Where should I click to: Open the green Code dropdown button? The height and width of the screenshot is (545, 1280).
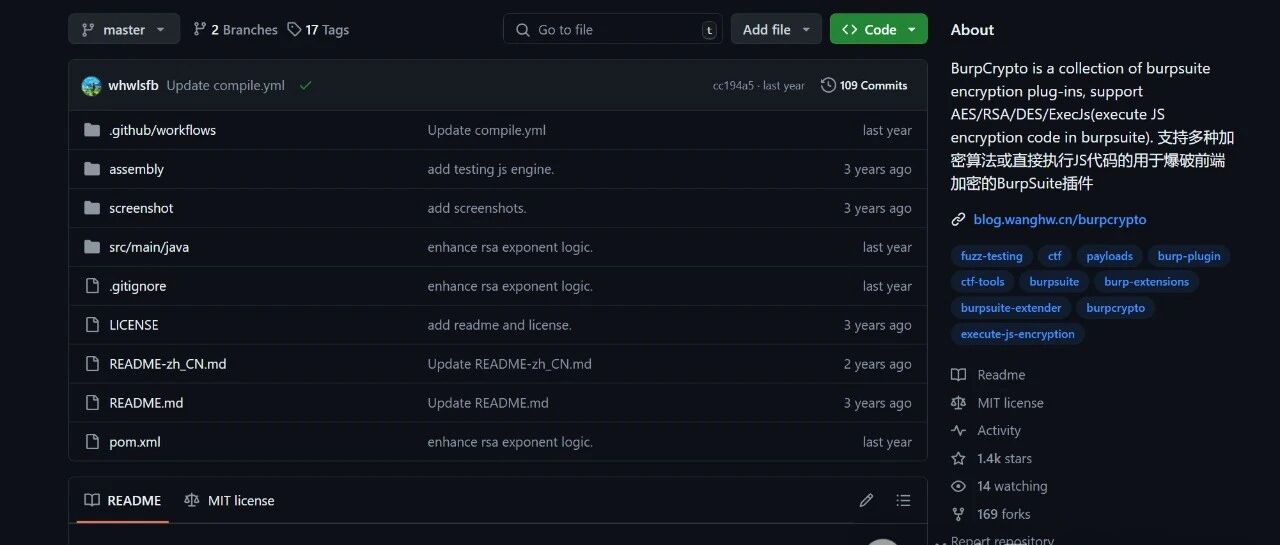(878, 29)
